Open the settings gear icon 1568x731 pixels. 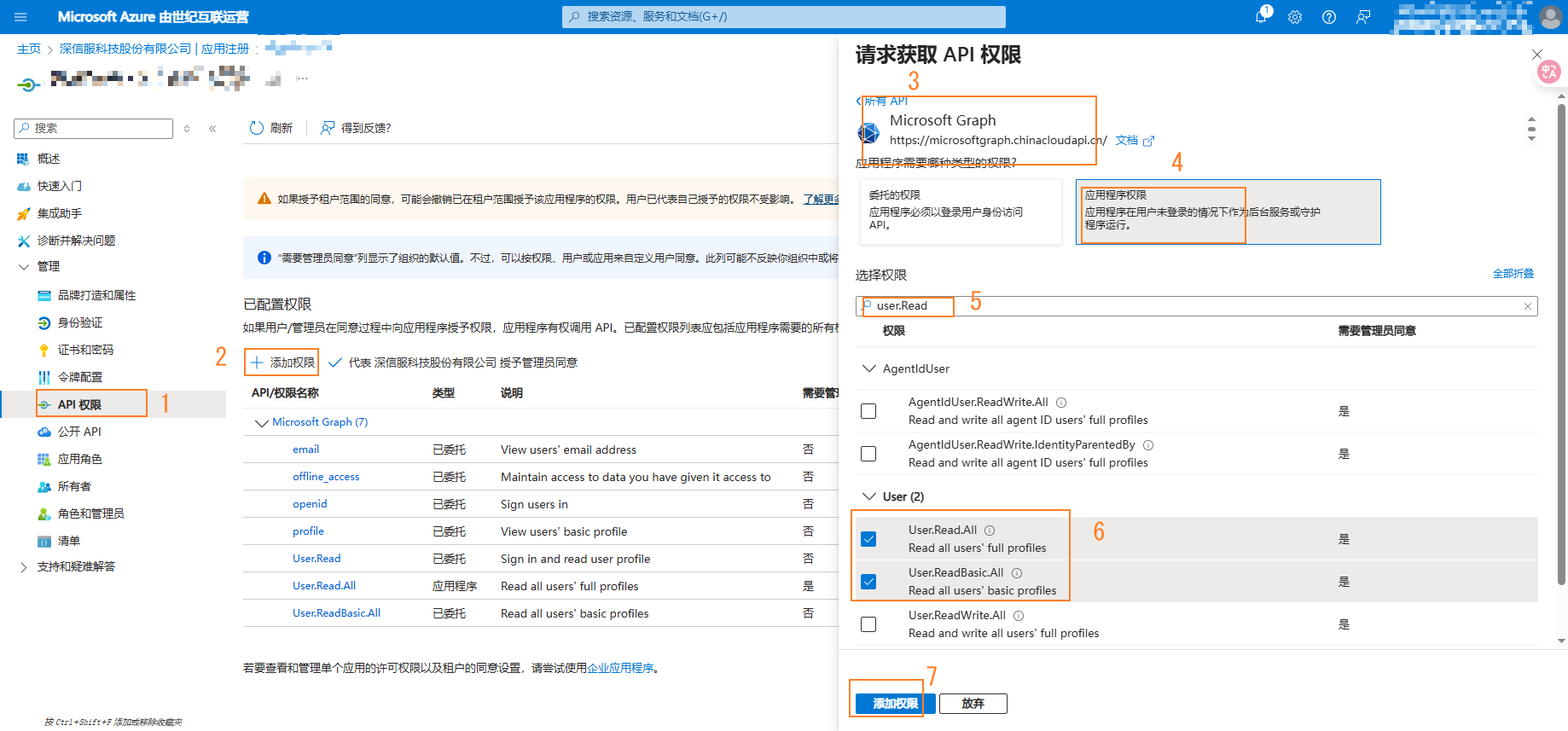tap(1295, 17)
